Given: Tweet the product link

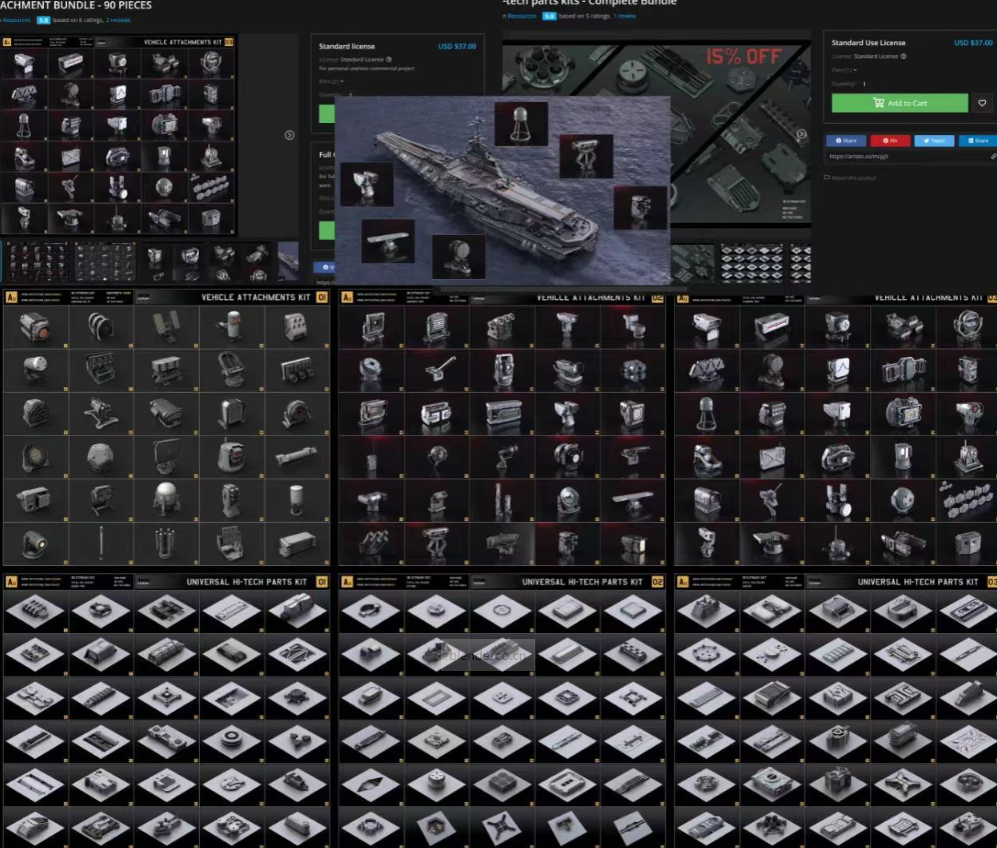Looking at the screenshot, I should (934, 140).
